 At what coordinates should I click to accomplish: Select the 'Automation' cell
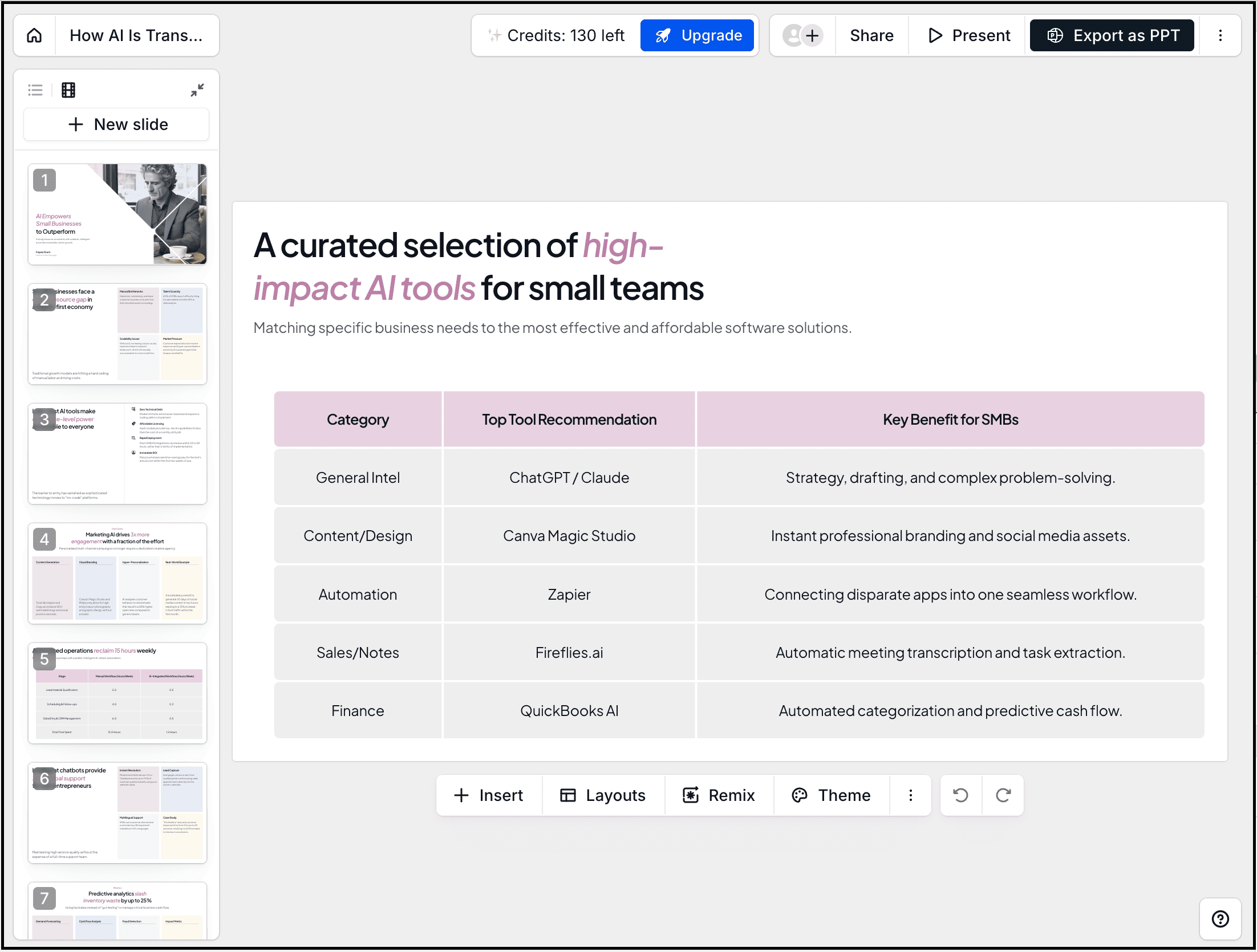[x=358, y=595]
